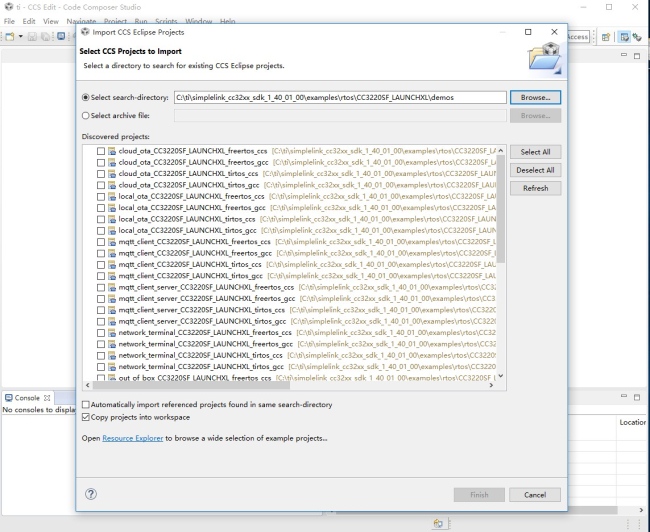
Task: Click the mqtt_client tirtos_gcc project icon
Action: click(112, 275)
